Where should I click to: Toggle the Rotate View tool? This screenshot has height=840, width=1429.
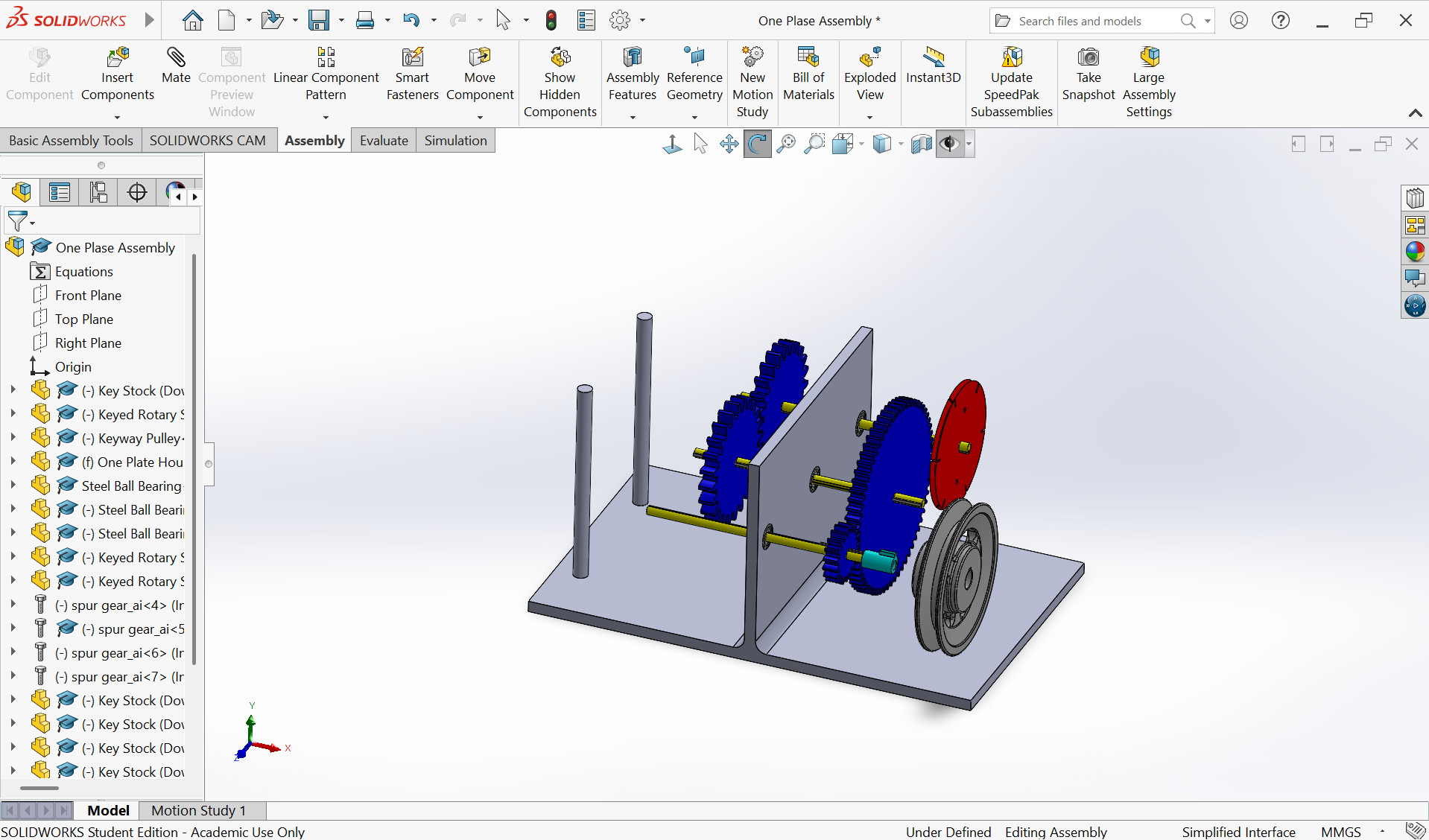(758, 144)
